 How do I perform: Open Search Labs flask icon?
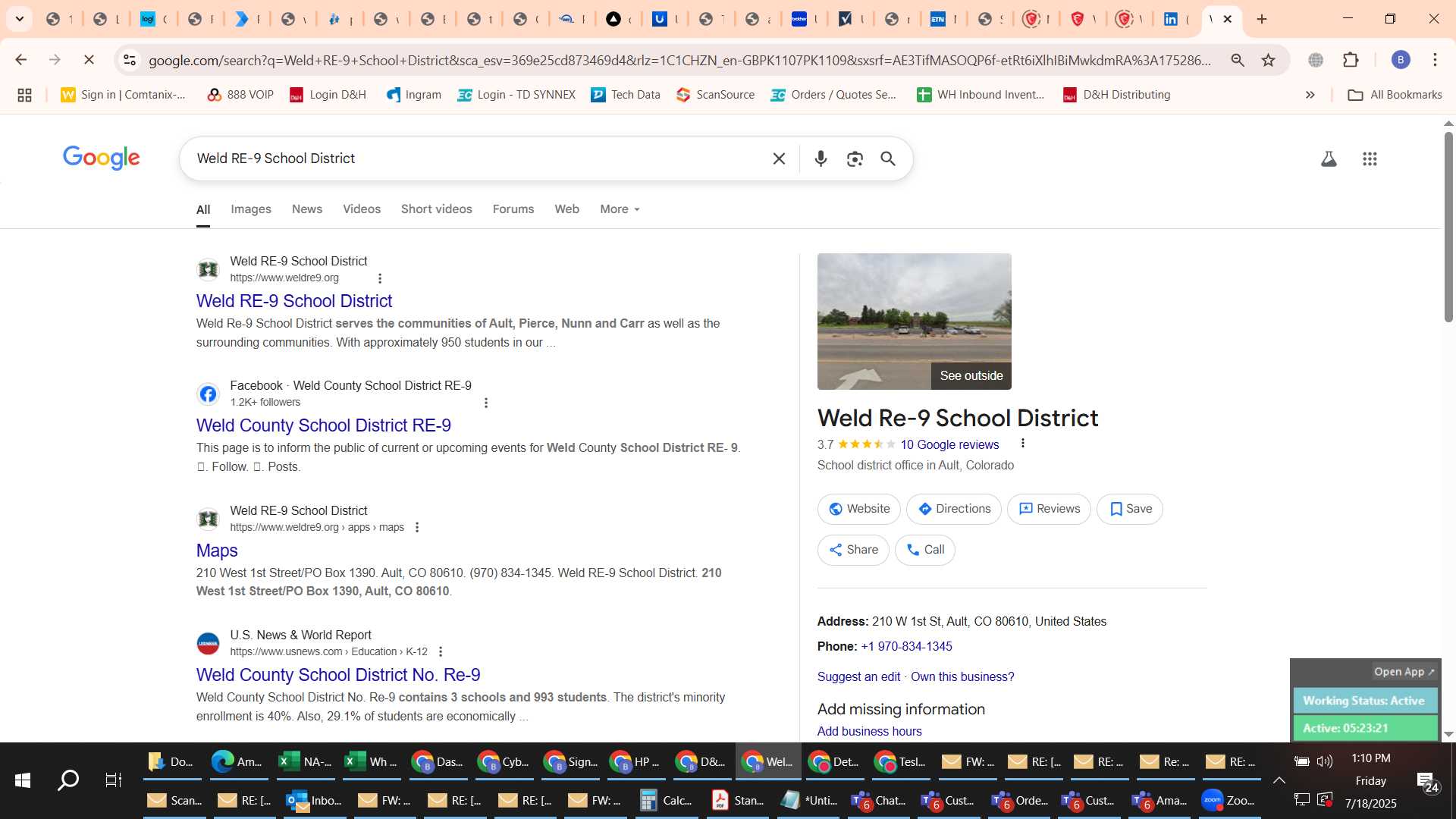(1329, 158)
